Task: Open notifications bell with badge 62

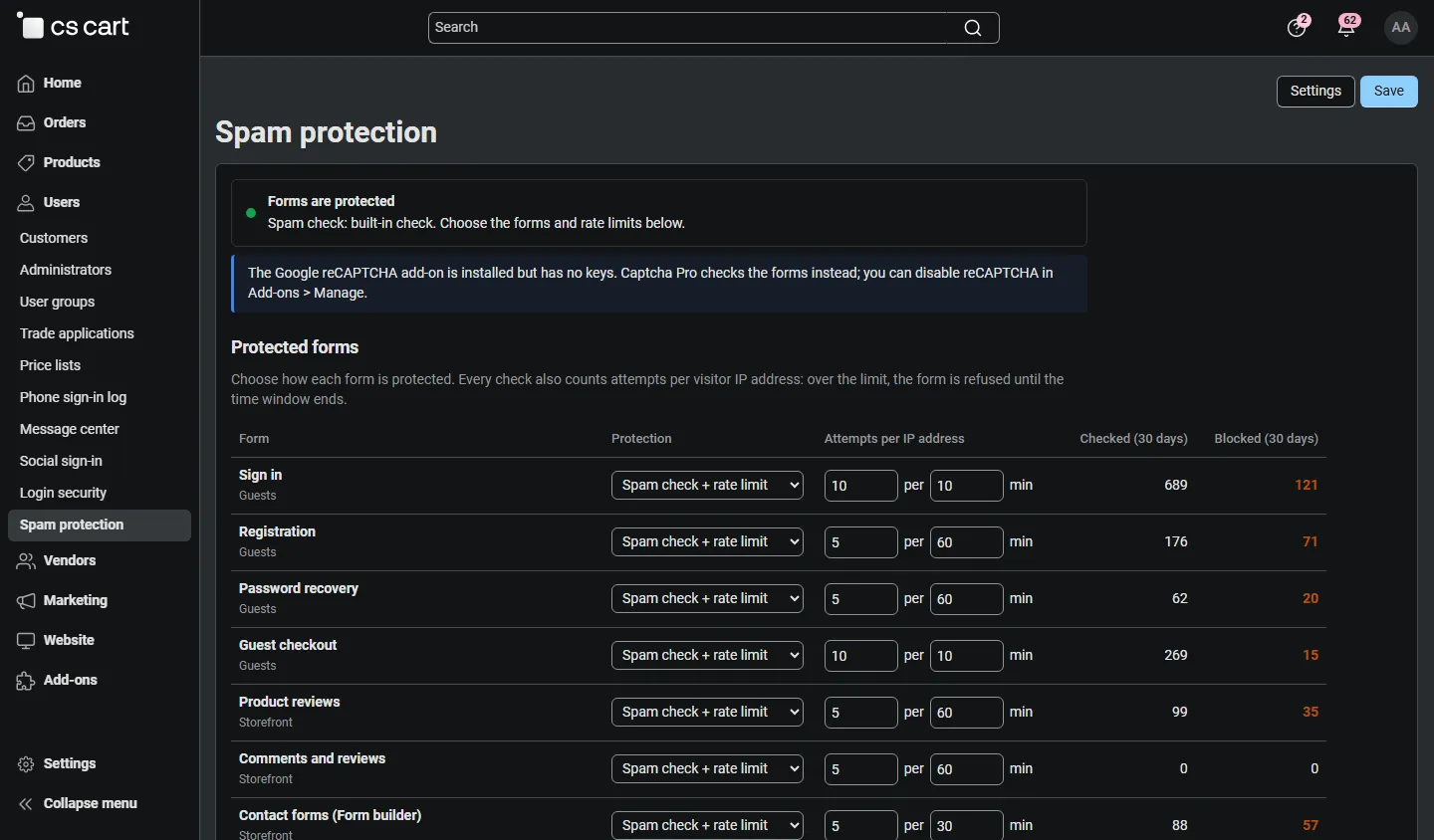Action: point(1347,27)
